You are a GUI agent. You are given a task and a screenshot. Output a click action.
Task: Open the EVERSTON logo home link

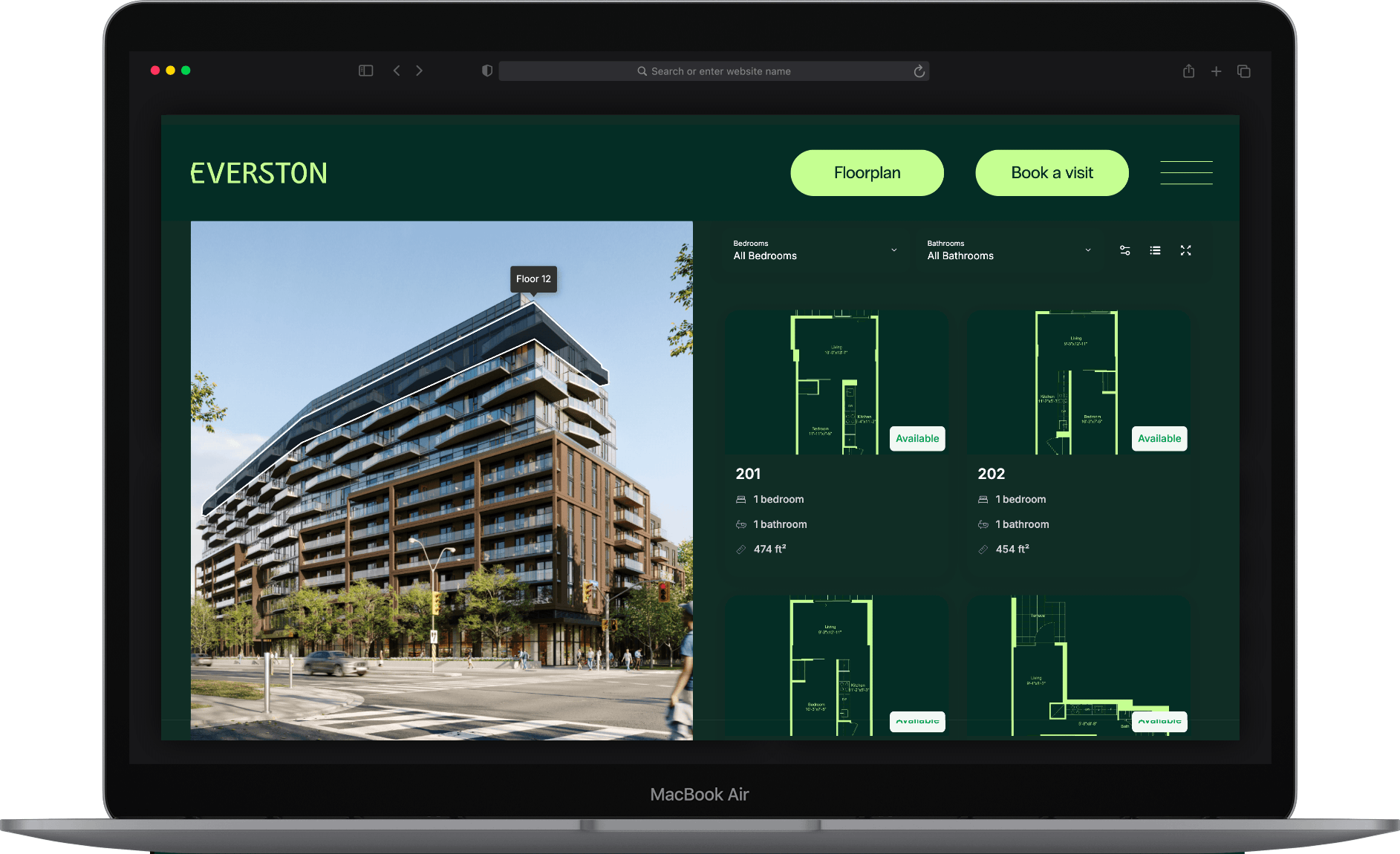tap(258, 173)
